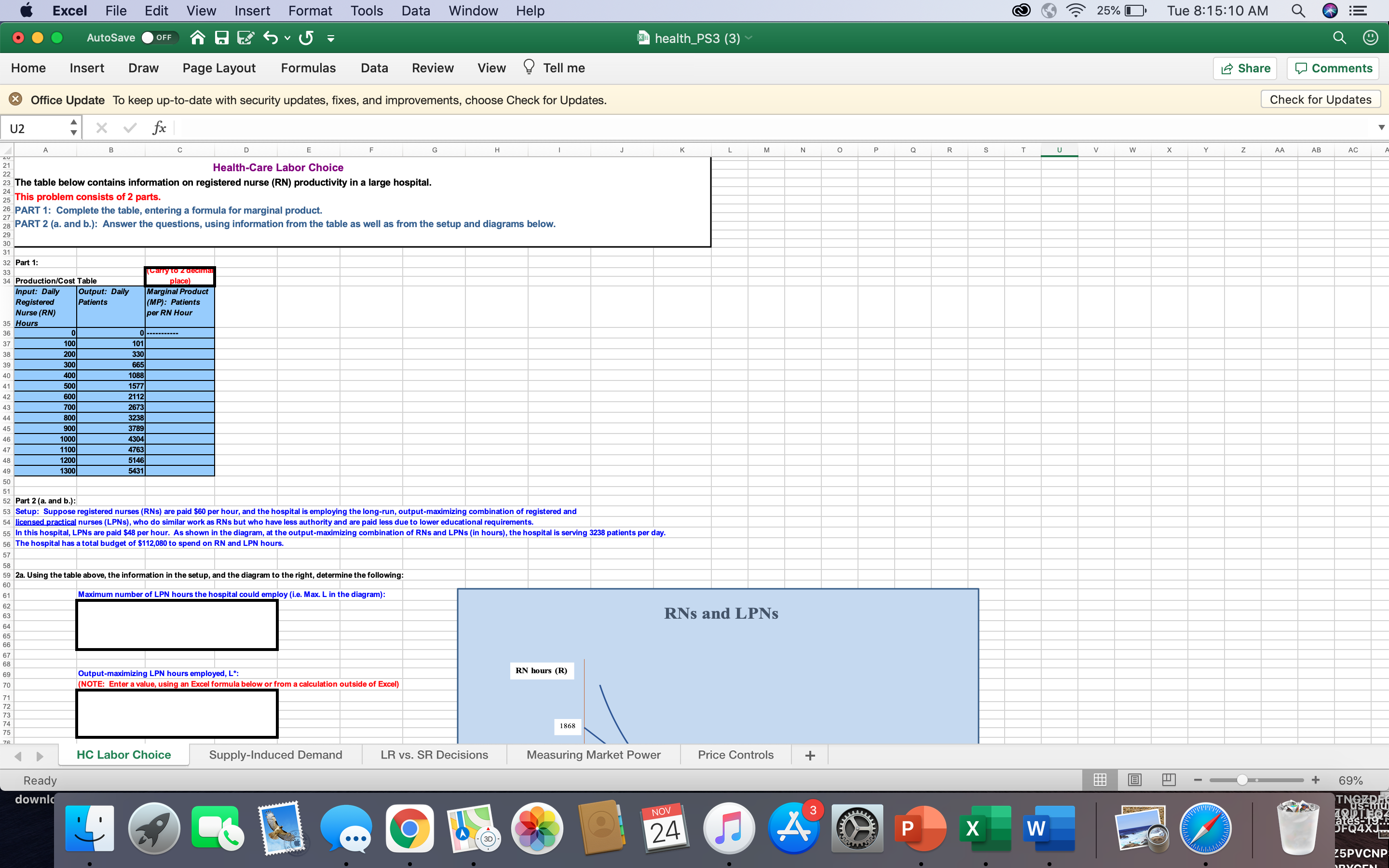Click the Share icon

click(1245, 68)
